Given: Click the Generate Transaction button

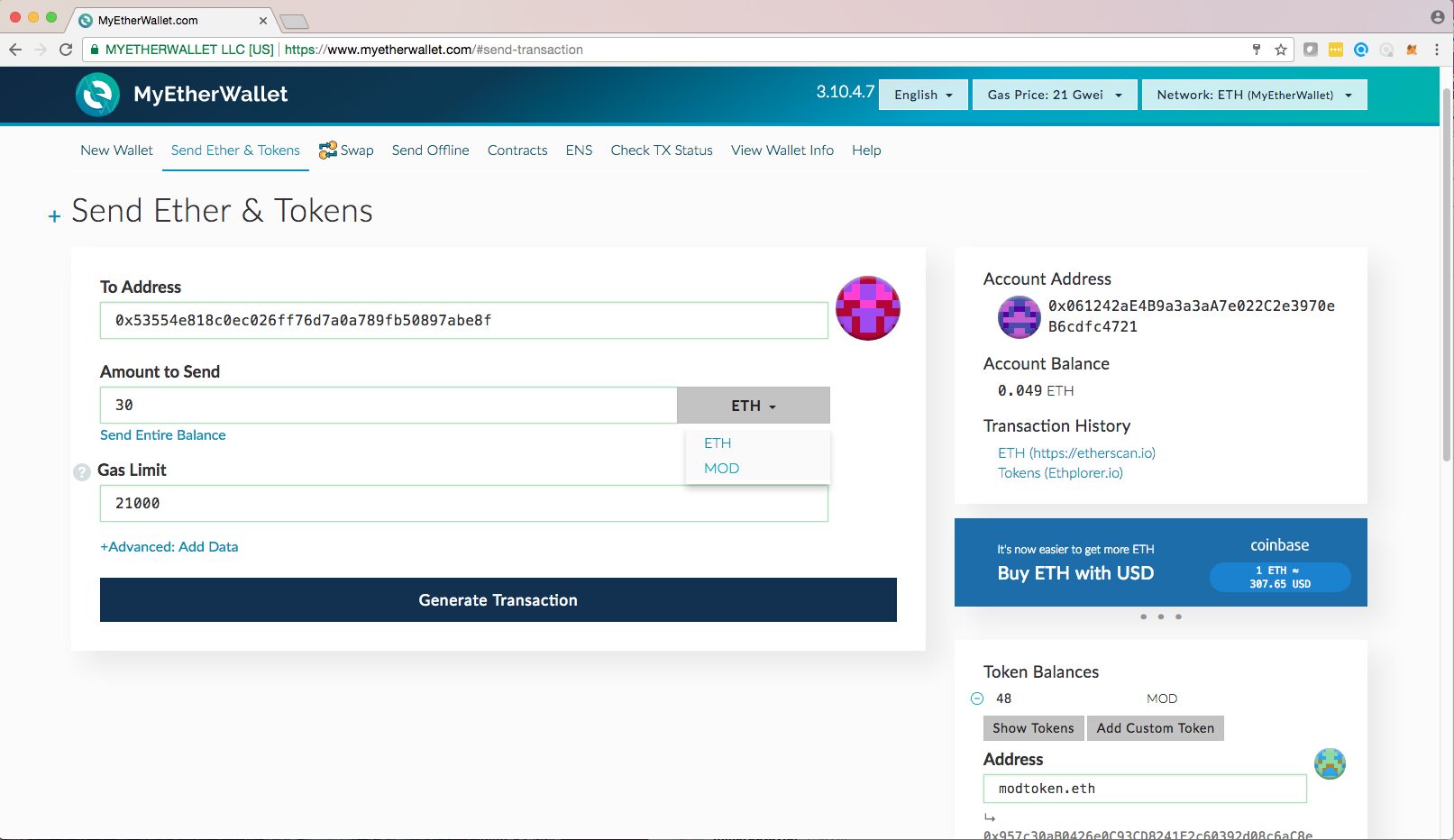Looking at the screenshot, I should pyautogui.click(x=498, y=600).
